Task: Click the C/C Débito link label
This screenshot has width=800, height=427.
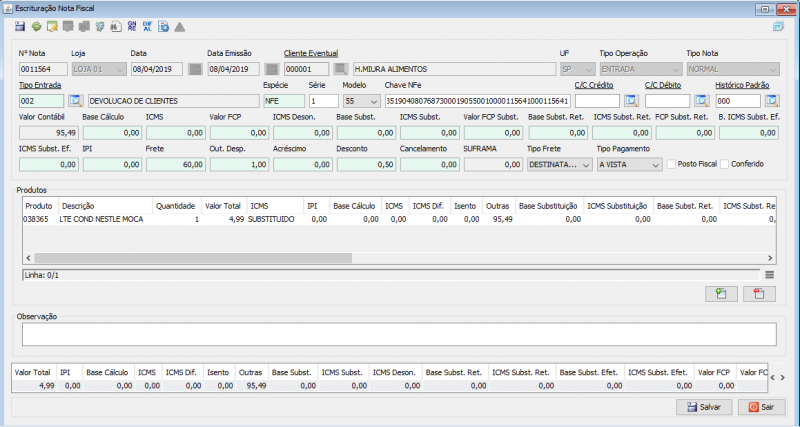Action: point(663,85)
